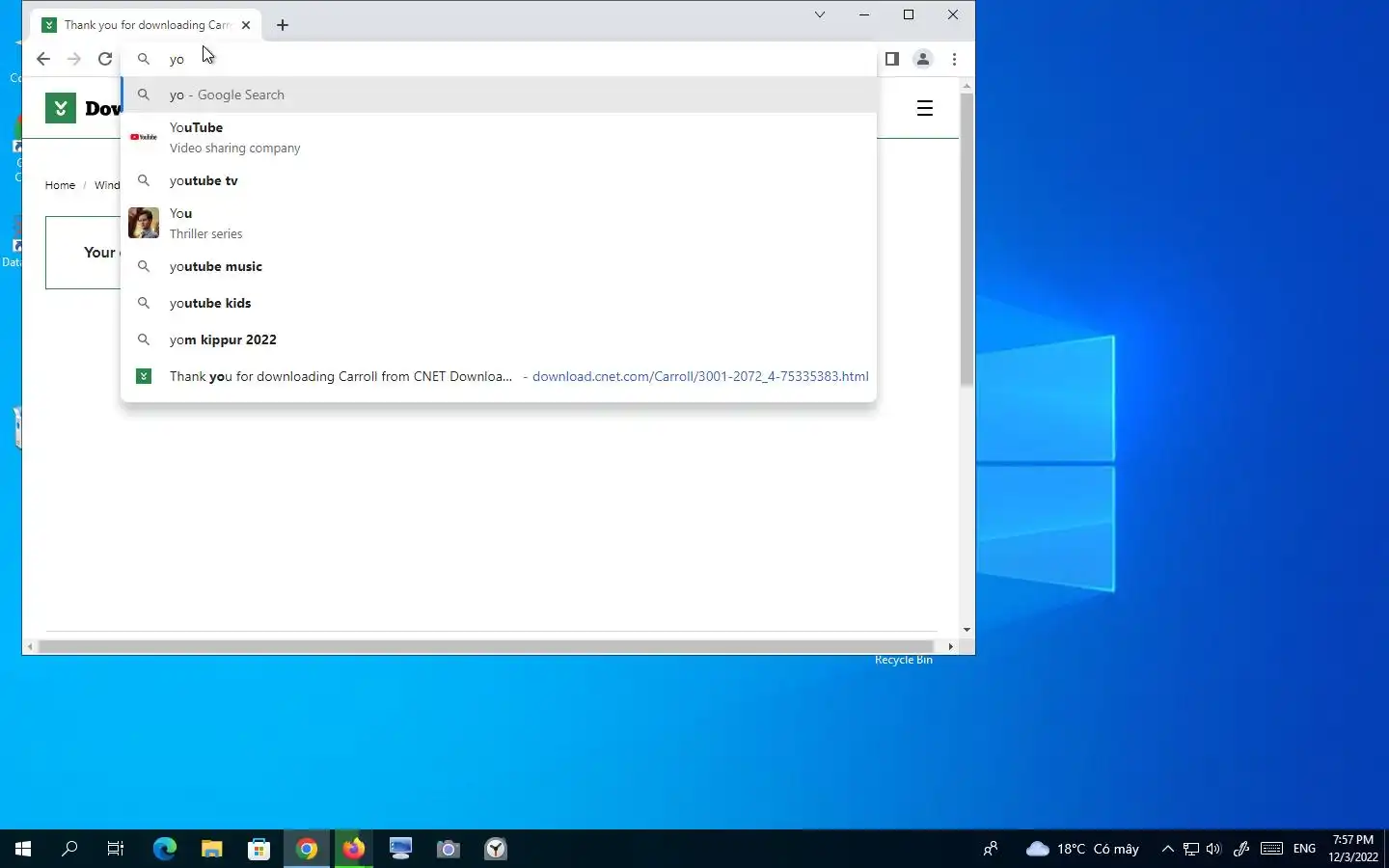This screenshot has height=868, width=1389.
Task: Open the Windows Start menu
Action: point(23,849)
